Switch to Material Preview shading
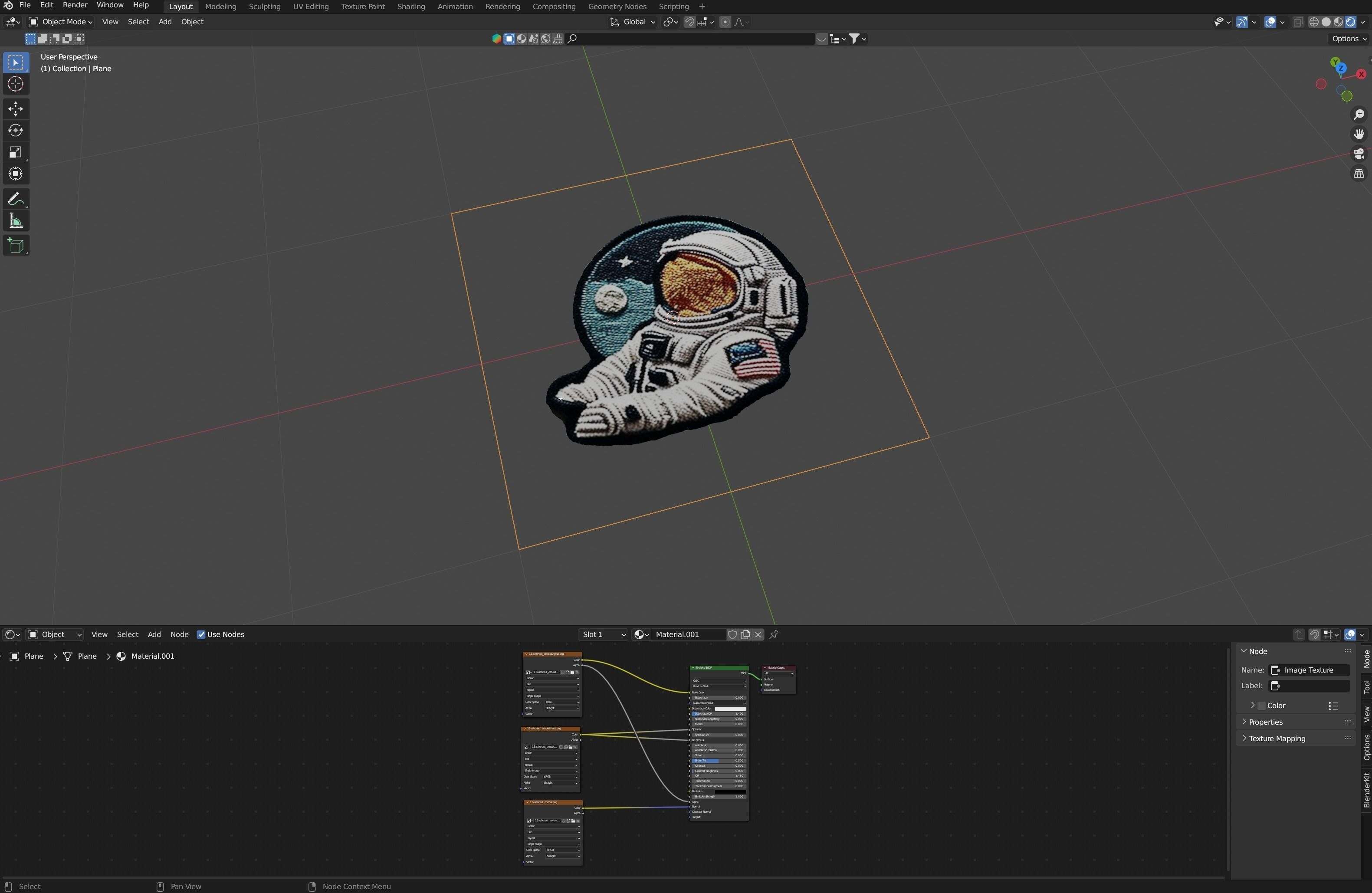 pos(1338,22)
